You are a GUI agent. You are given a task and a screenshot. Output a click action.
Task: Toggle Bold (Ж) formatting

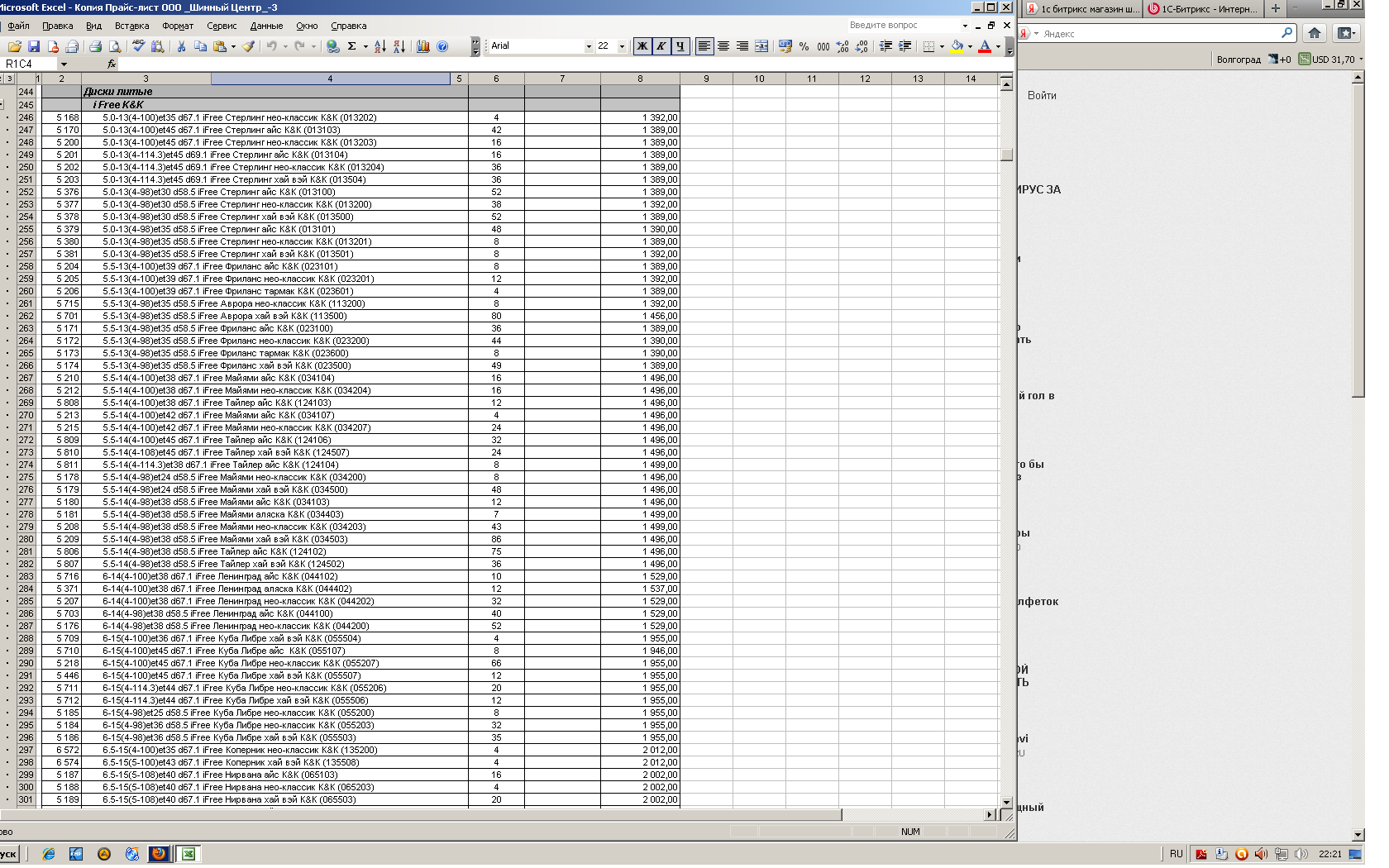coord(642,46)
